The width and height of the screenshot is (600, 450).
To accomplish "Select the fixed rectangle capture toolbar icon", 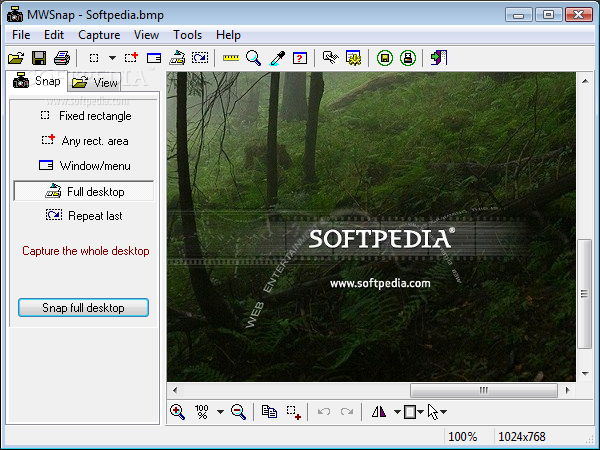I will (x=94, y=58).
